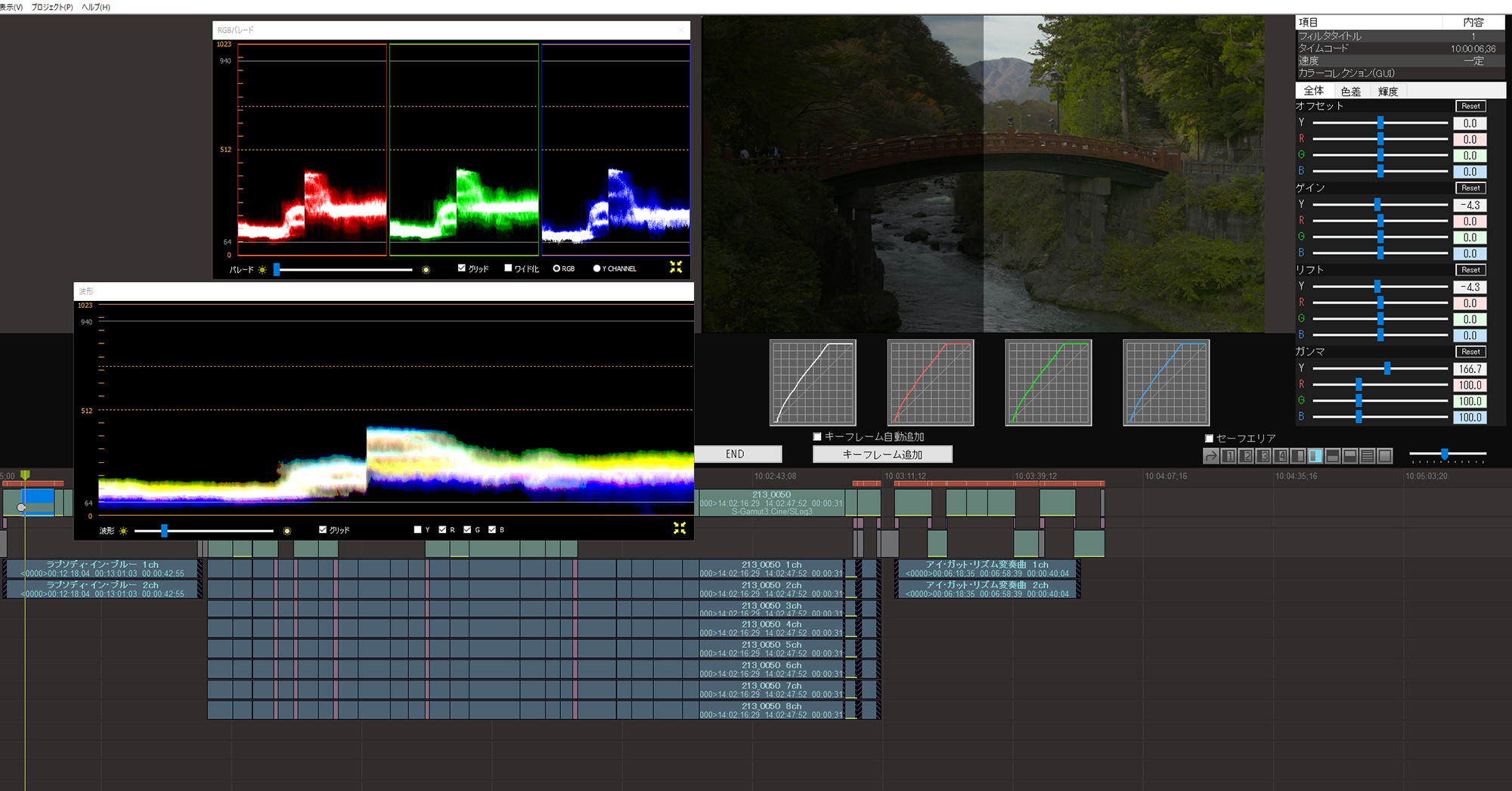Enable the キーフレーム自動追加 checkbox

tap(817, 436)
